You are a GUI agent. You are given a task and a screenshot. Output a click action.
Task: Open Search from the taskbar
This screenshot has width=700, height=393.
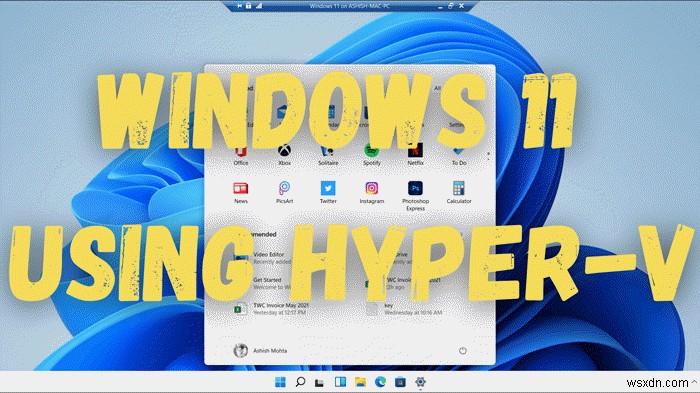tap(300, 382)
